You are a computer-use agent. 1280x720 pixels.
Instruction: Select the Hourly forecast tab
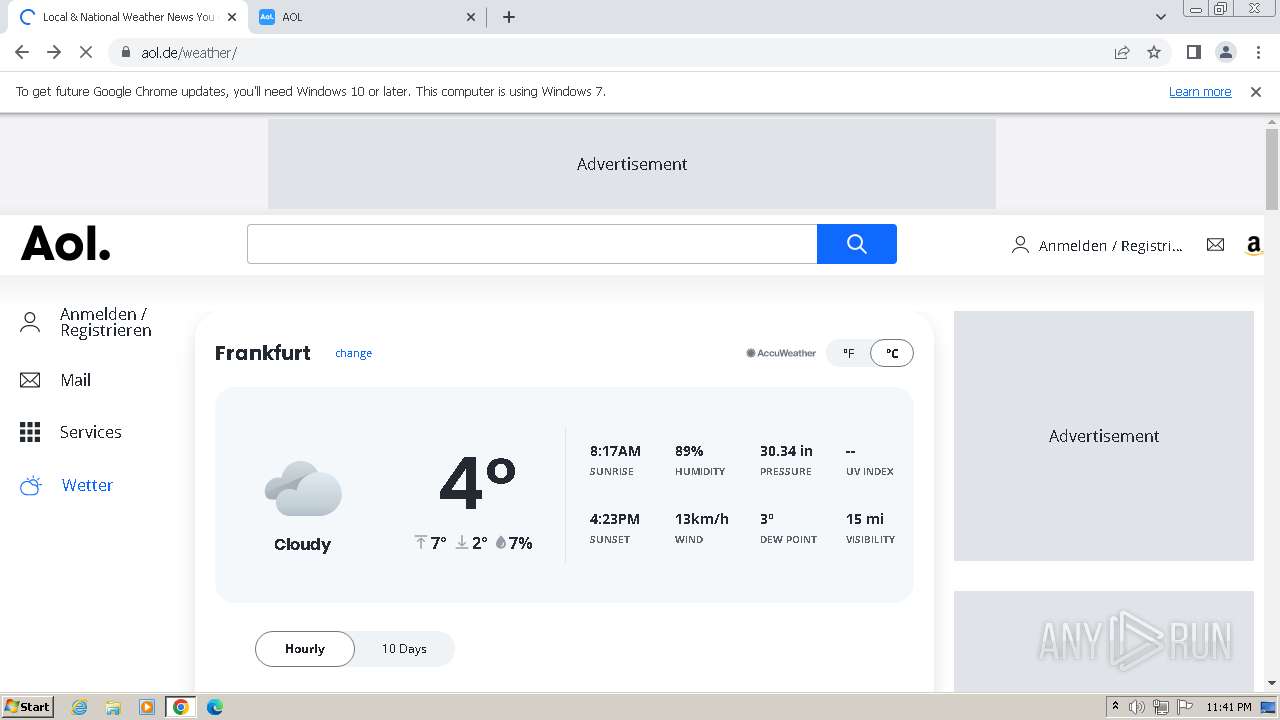point(305,649)
